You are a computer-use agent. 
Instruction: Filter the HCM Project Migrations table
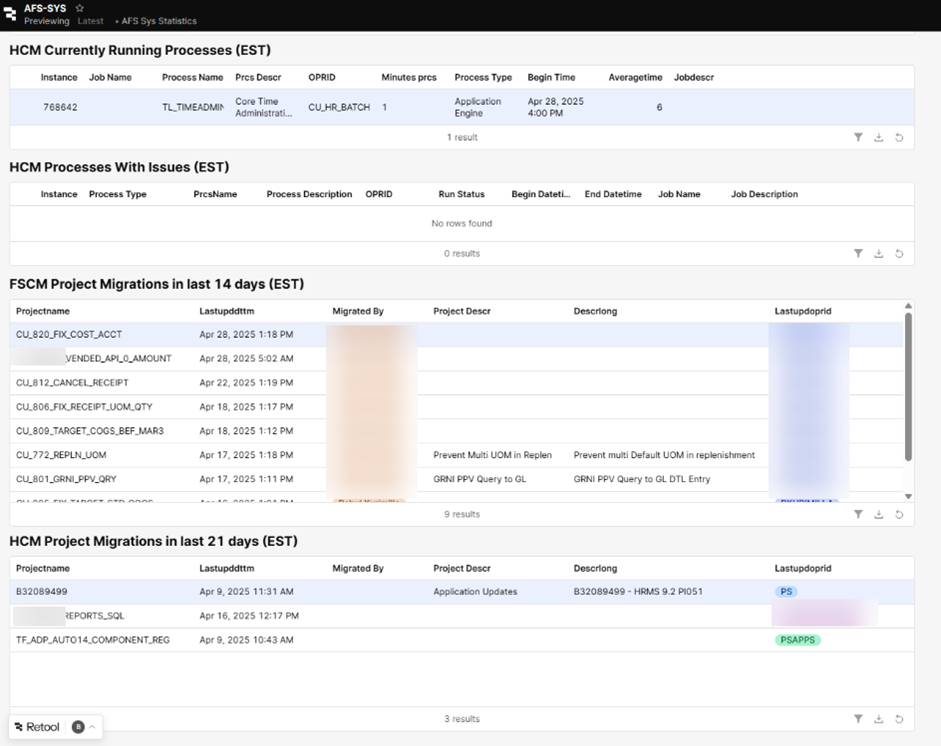pos(858,719)
